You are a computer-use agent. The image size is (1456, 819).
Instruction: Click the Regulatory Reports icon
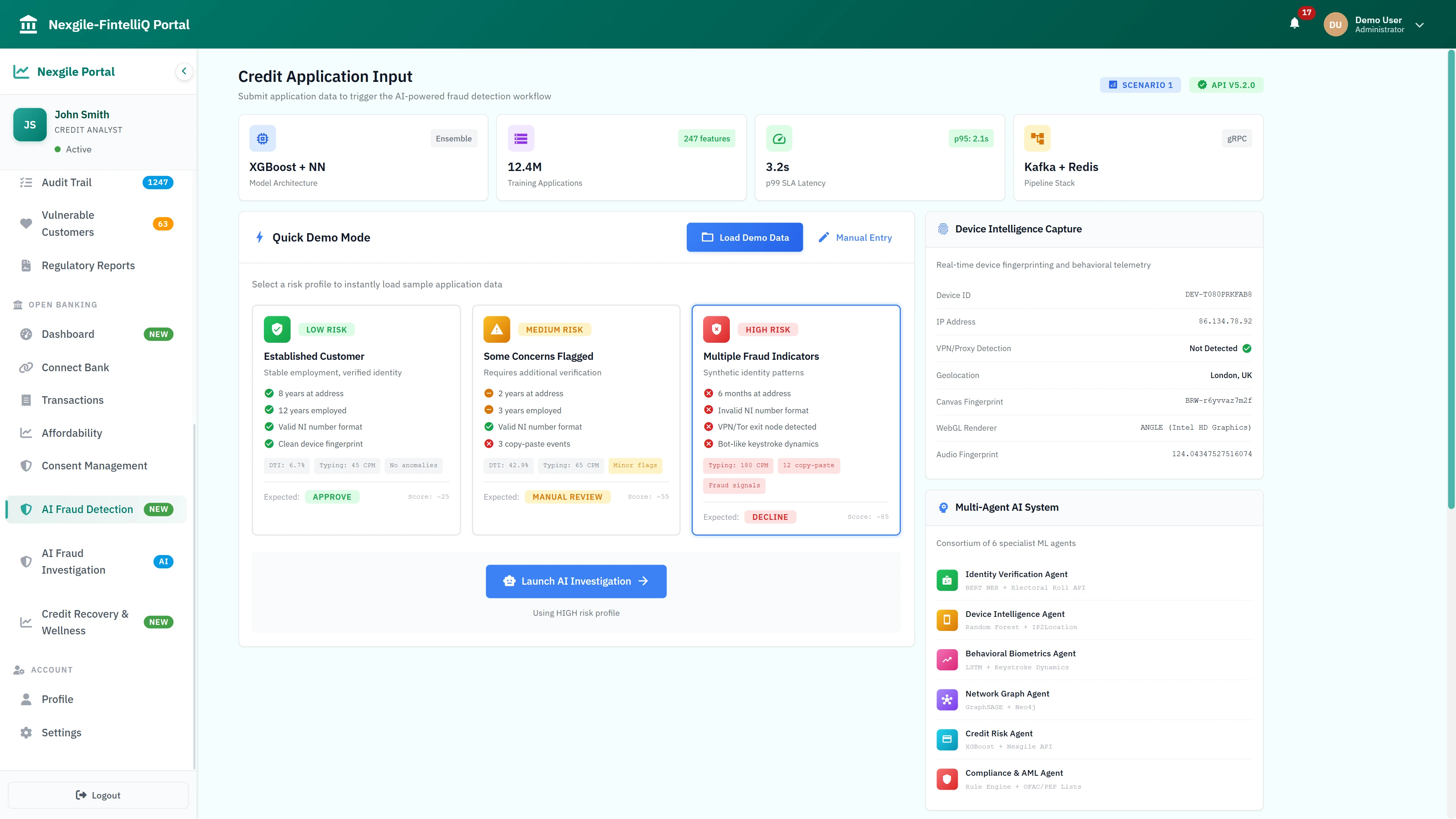[26, 265]
